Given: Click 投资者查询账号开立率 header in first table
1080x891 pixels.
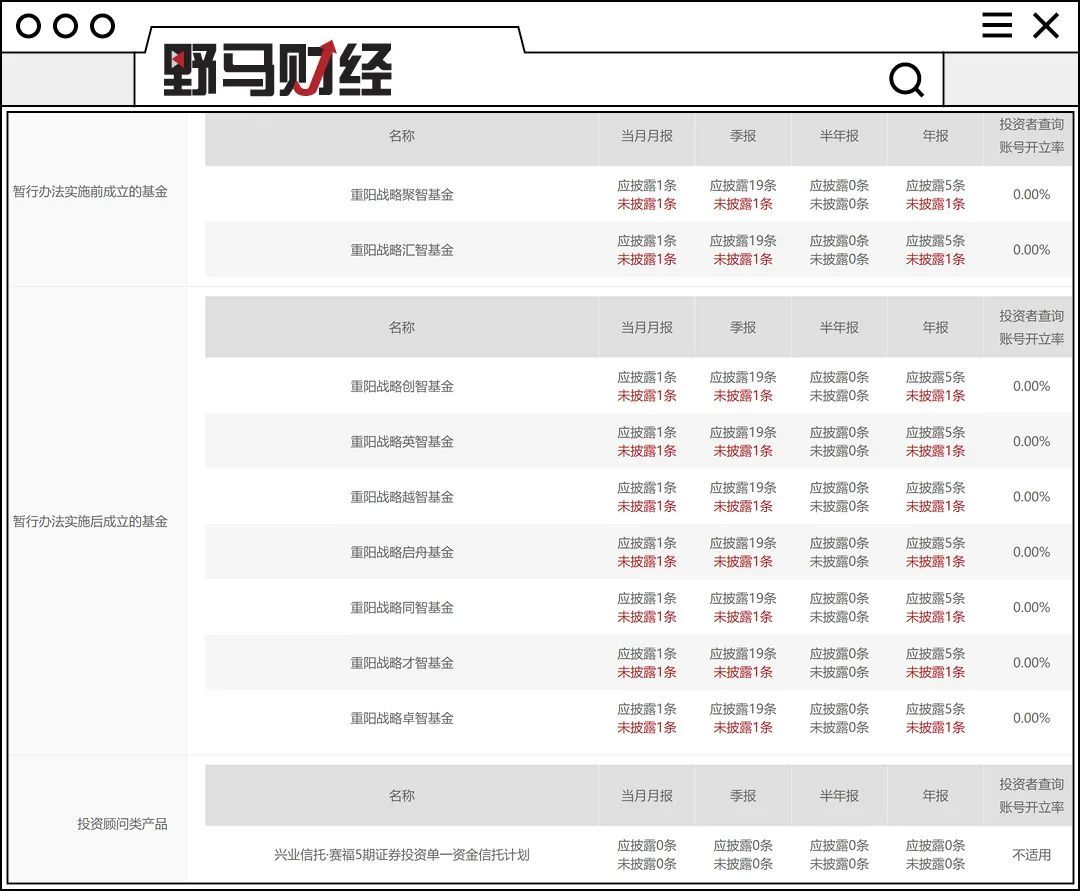Looking at the screenshot, I should point(1031,136).
